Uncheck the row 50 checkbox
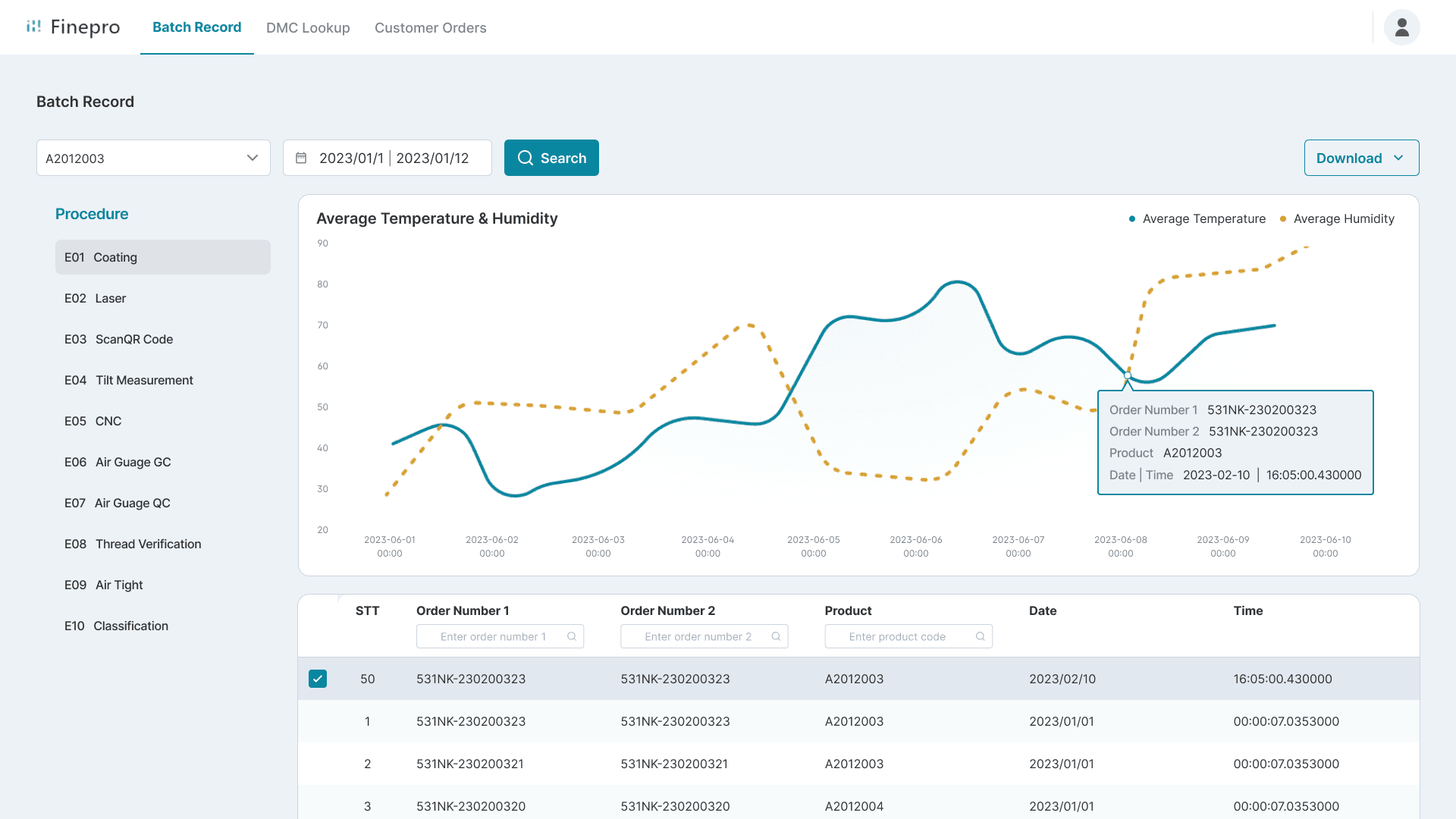1456x819 pixels. click(318, 679)
